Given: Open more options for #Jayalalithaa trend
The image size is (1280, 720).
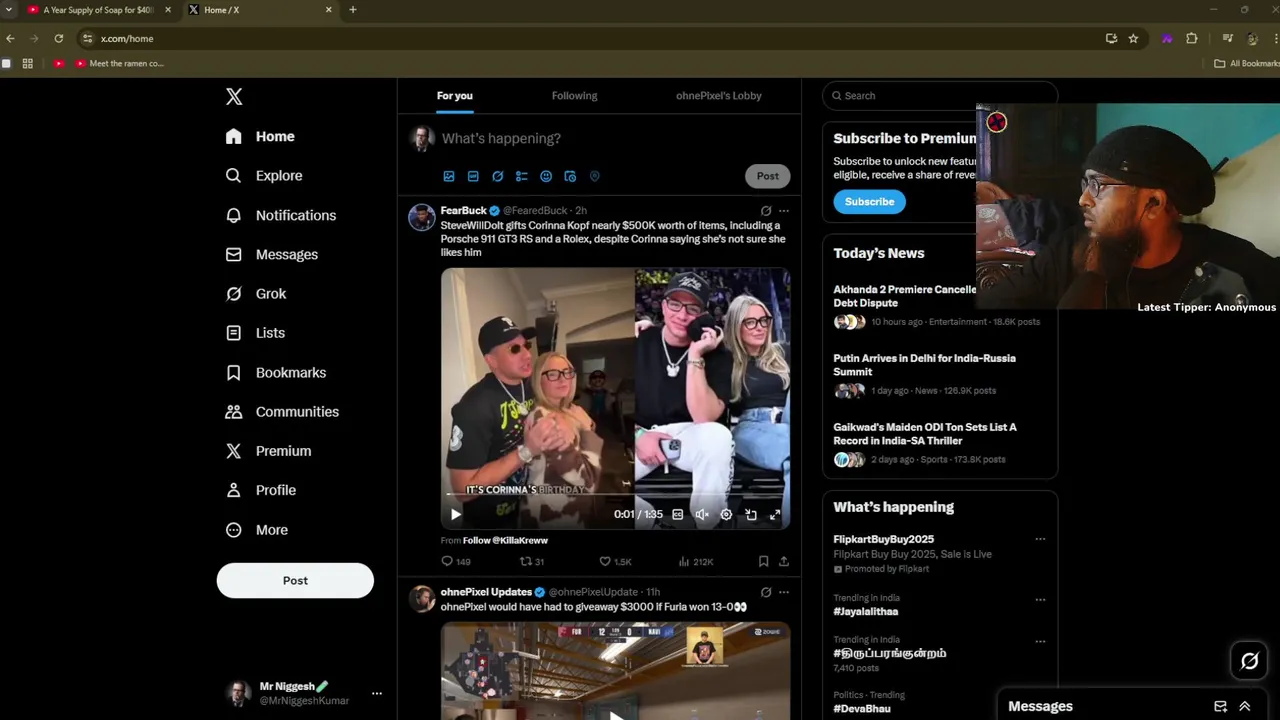Looking at the screenshot, I should click(x=1040, y=600).
